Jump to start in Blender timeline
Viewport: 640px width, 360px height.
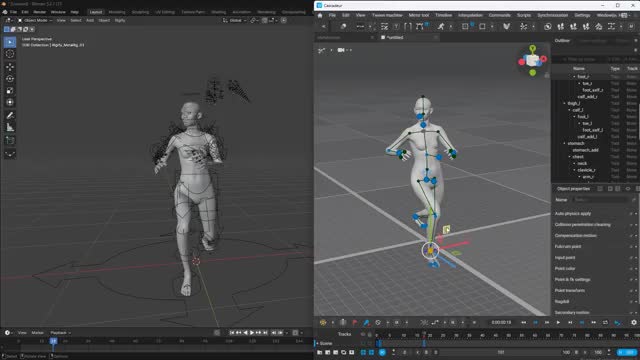click(232, 333)
